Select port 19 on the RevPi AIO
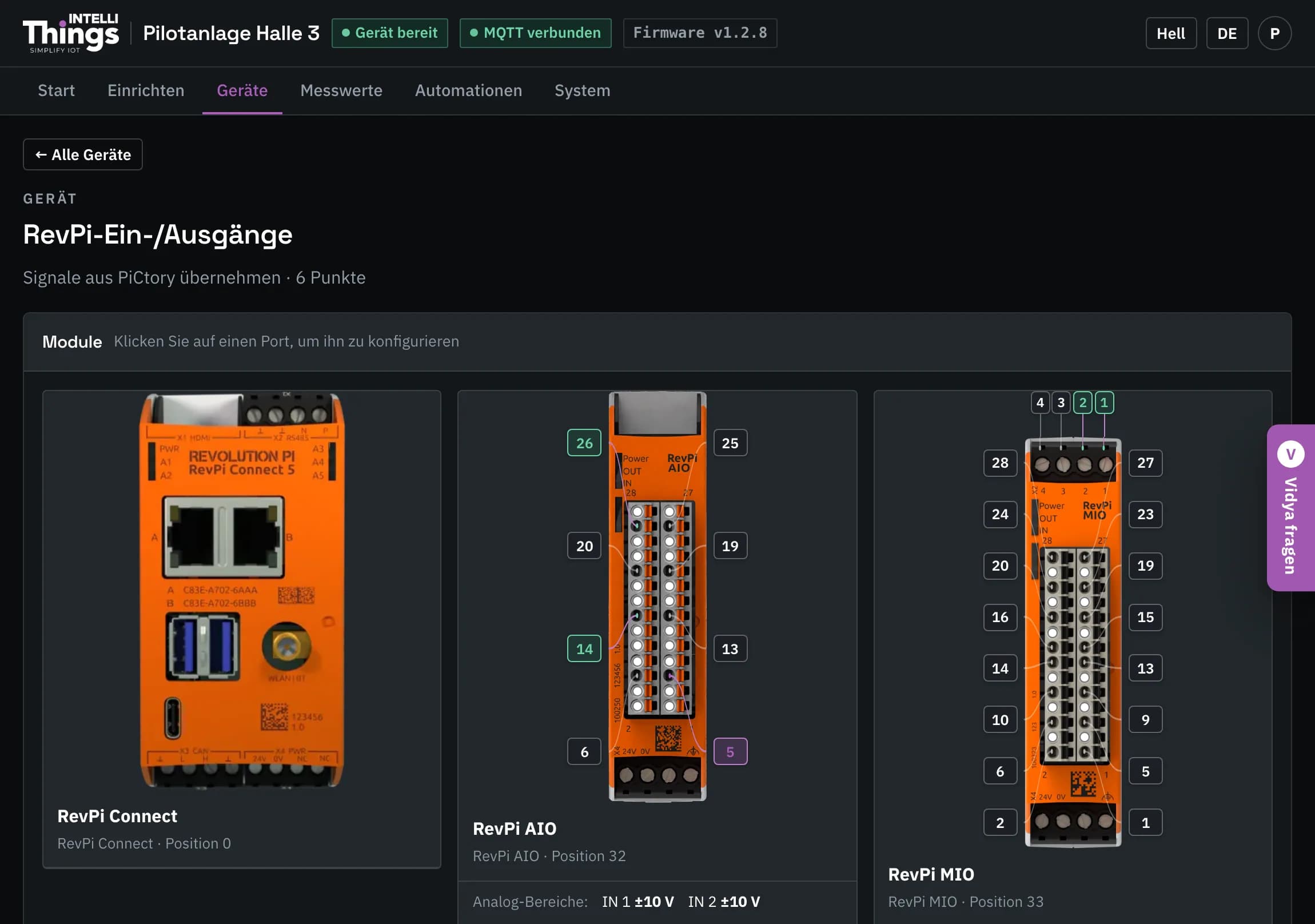Image resolution: width=1315 pixels, height=924 pixels. pyautogui.click(x=730, y=546)
